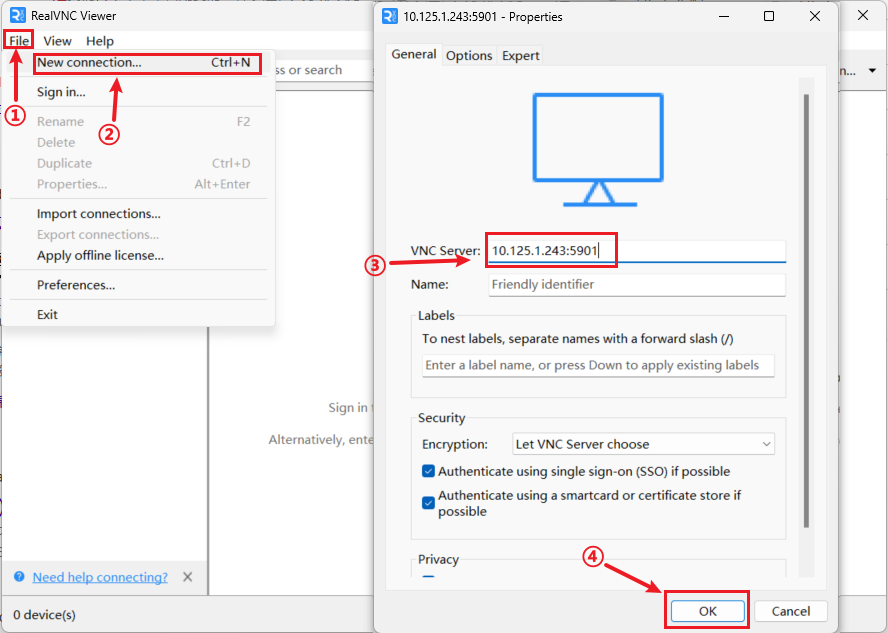Toggle smartcard or certificate store checkbox

(x=428, y=503)
